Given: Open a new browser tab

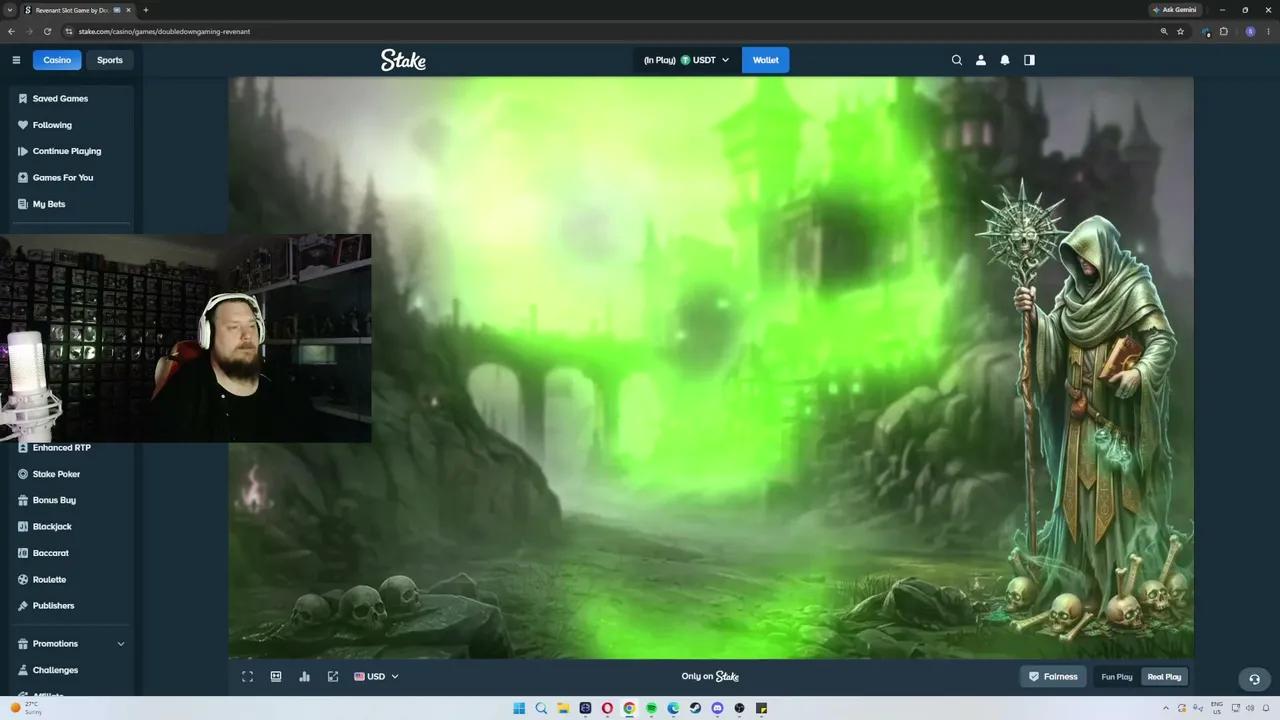Looking at the screenshot, I should pyautogui.click(x=146, y=10).
